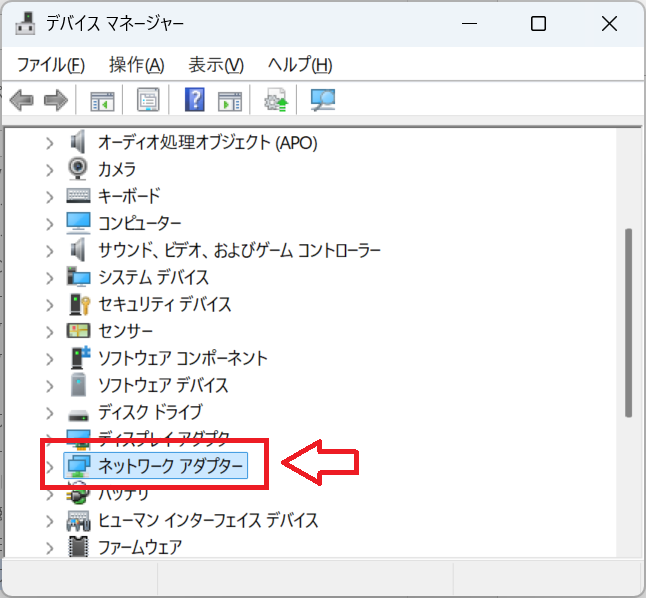Viewport: 646px width, 598px height.
Task: Click the sensor icon beside センサー
Action: tap(78, 331)
